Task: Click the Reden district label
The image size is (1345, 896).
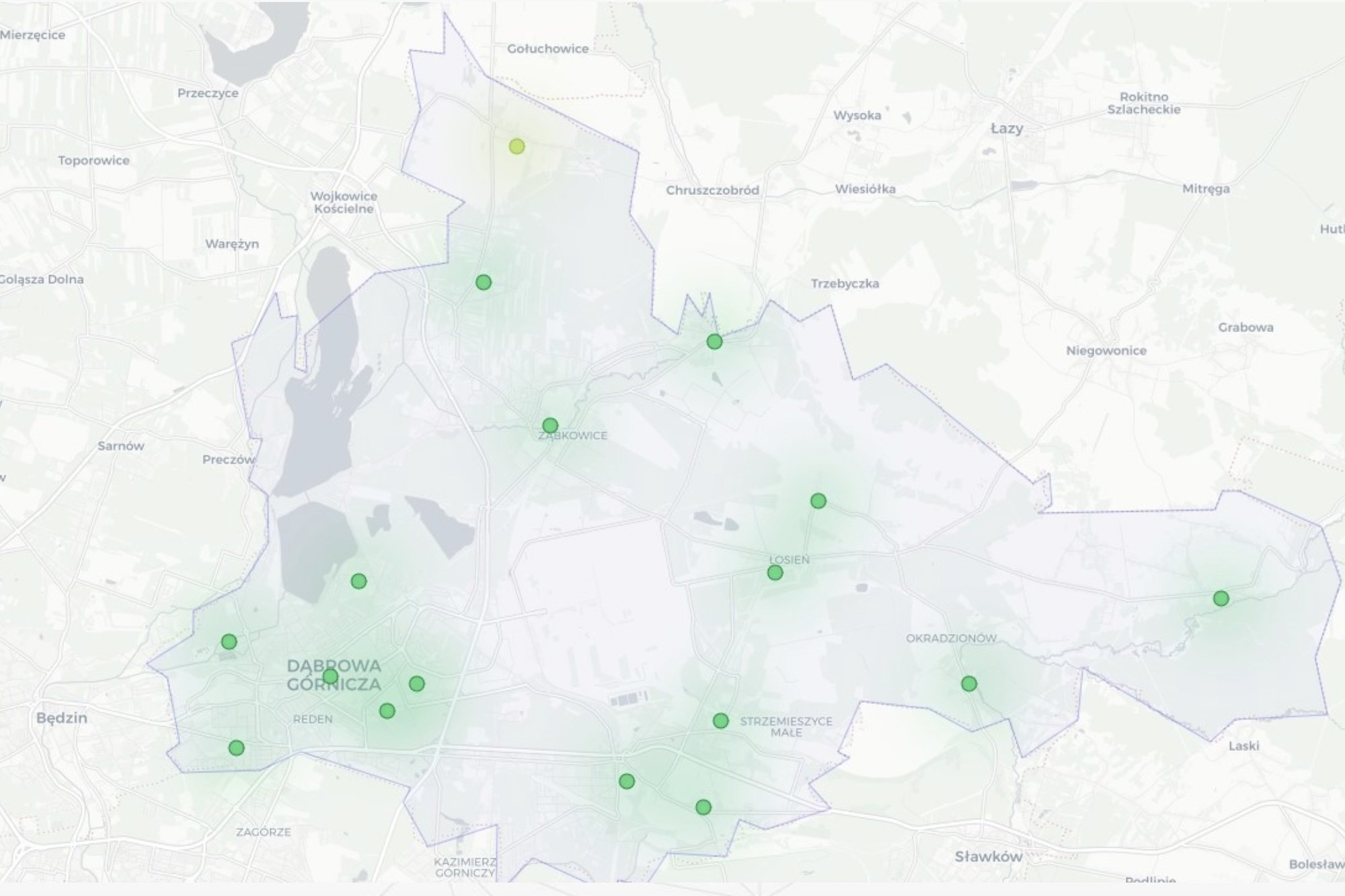Action: pyautogui.click(x=313, y=719)
